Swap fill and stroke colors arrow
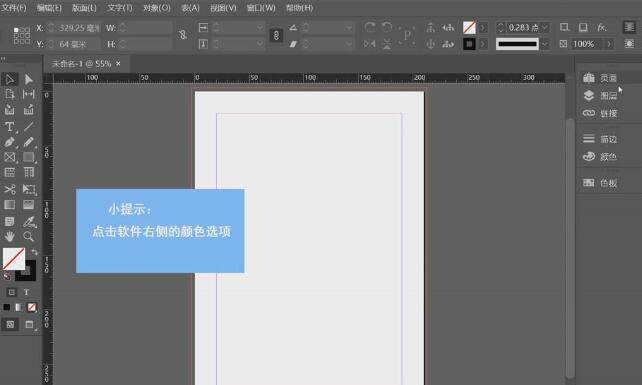642x385 pixels. tap(34, 252)
